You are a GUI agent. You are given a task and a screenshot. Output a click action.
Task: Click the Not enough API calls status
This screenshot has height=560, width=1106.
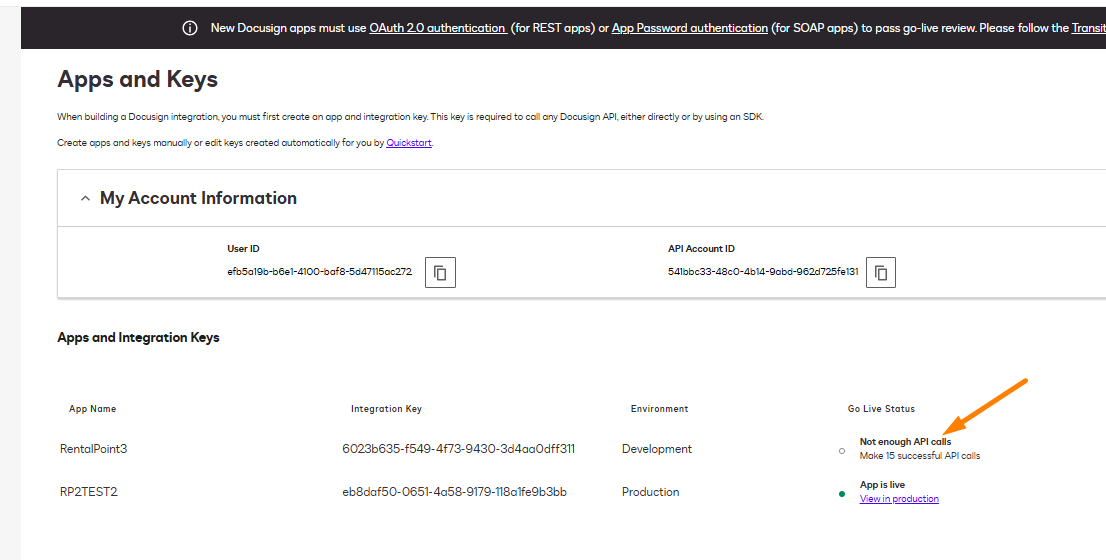(x=905, y=442)
